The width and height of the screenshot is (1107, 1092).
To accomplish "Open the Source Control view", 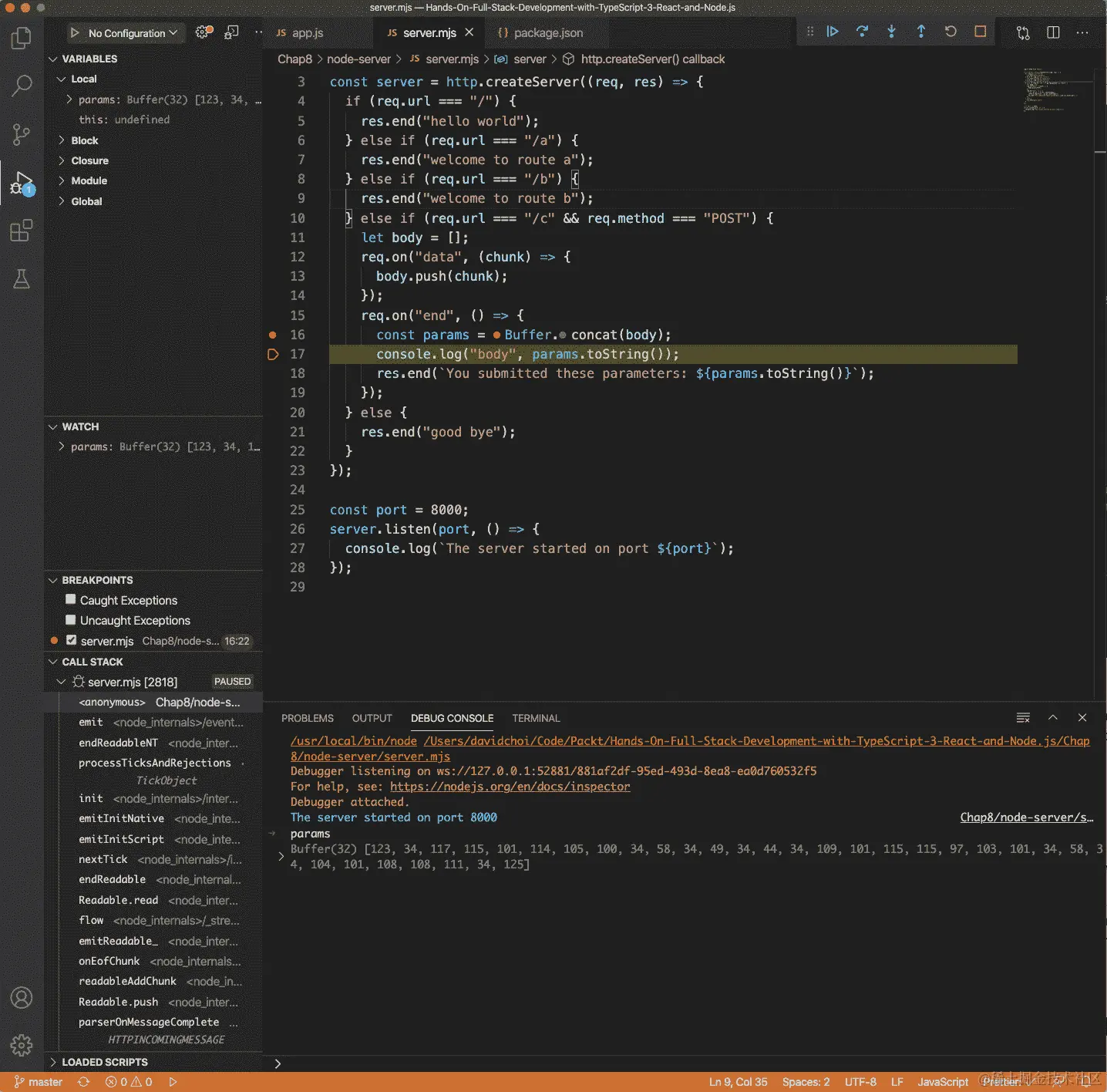I will [x=22, y=134].
